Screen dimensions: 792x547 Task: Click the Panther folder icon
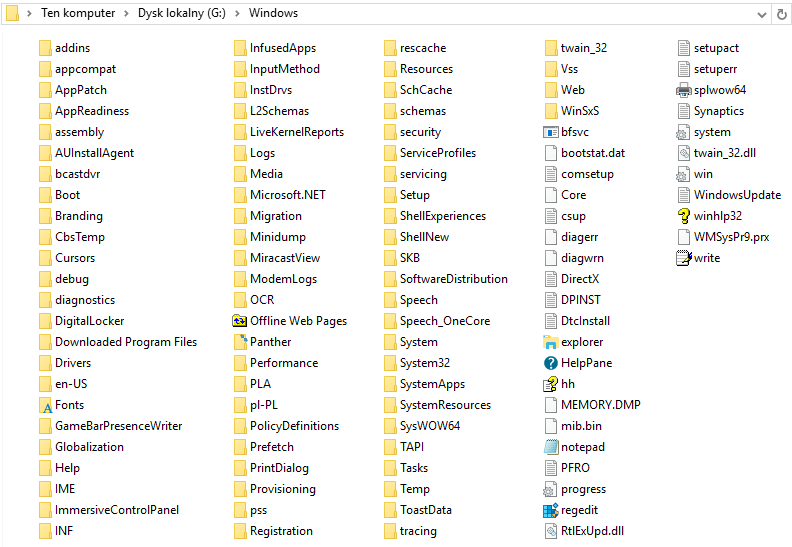tap(240, 342)
